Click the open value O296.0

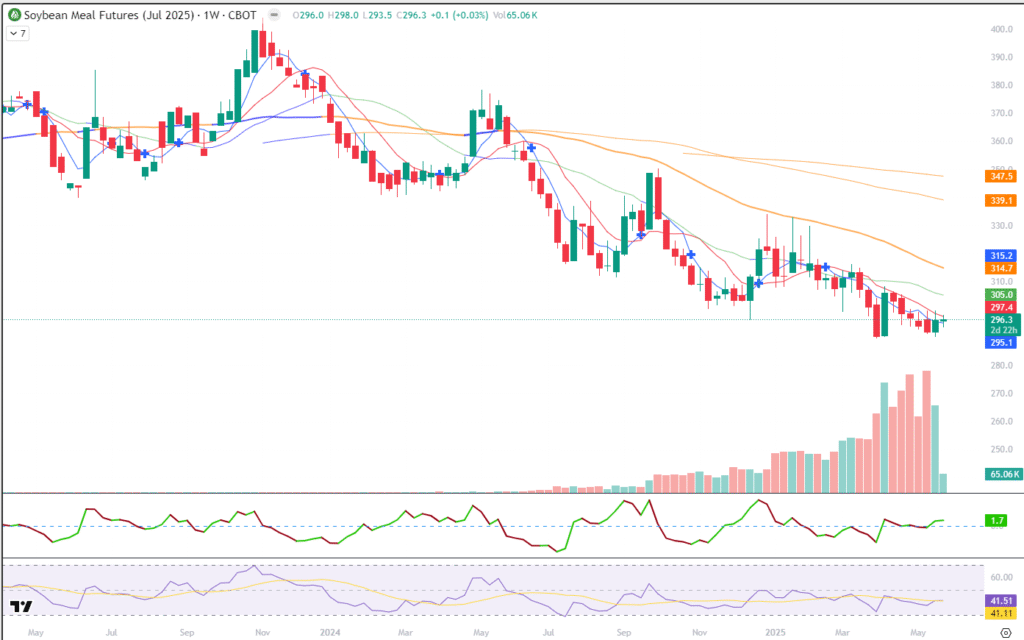308,15
